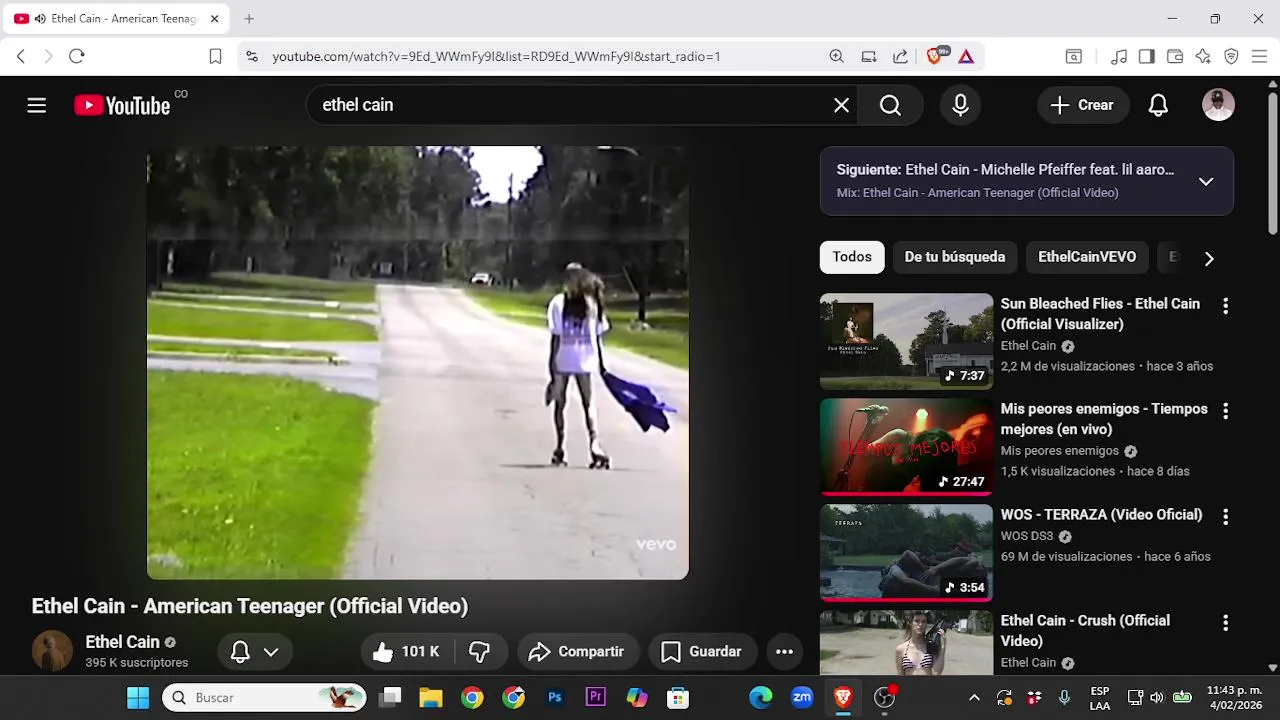Open the Ethel Cain channel name
Screen dimensions: 1280x720
click(x=122, y=642)
